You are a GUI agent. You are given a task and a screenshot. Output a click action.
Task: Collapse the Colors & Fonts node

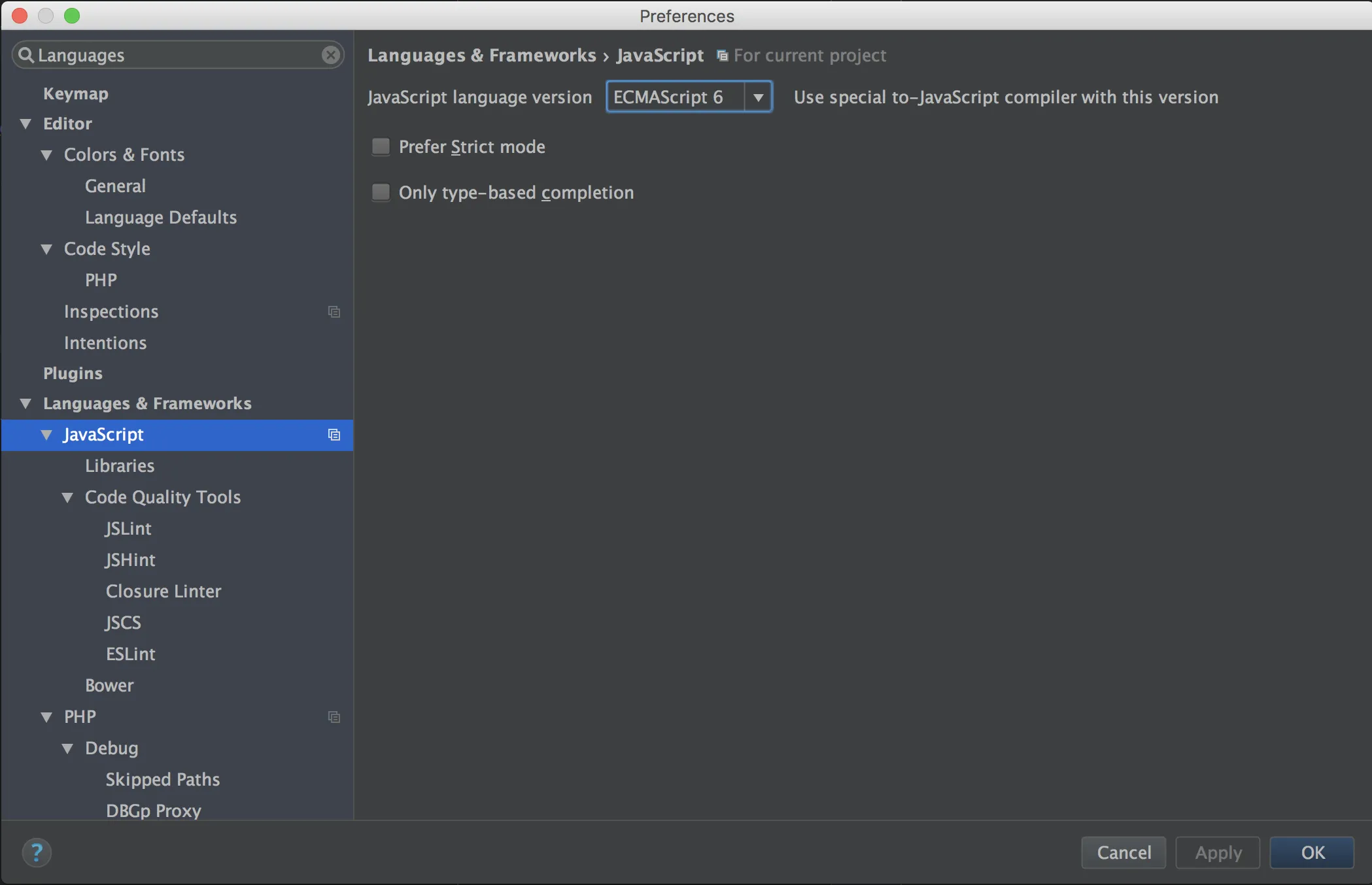pos(46,155)
